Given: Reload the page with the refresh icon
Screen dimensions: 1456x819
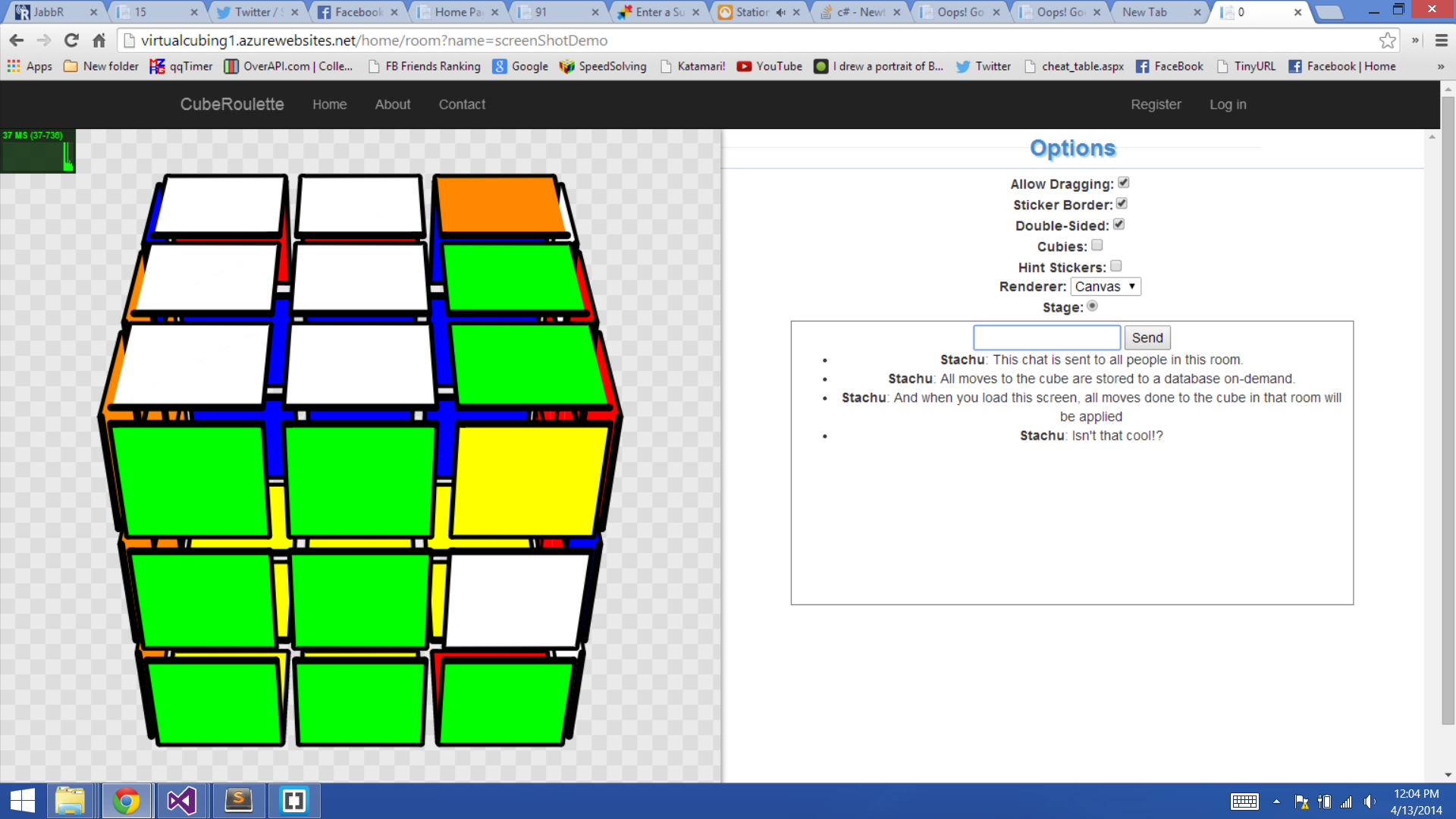Looking at the screenshot, I should point(71,40).
